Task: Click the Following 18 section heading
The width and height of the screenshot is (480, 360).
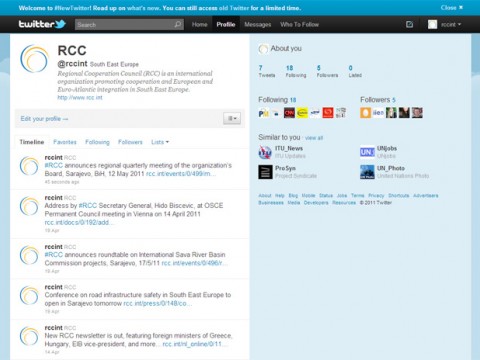Action: click(x=277, y=100)
